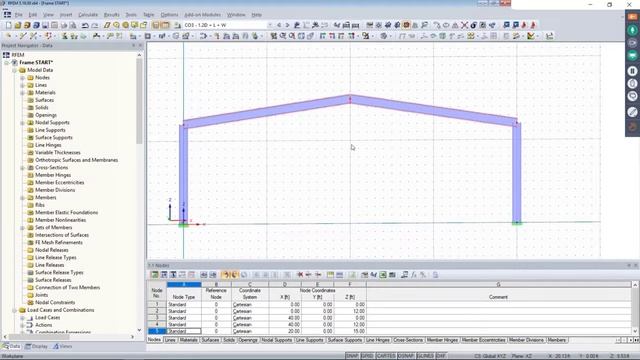The image size is (640, 360).
Task: Expand the Materials folder in navigator
Action: tap(23, 93)
